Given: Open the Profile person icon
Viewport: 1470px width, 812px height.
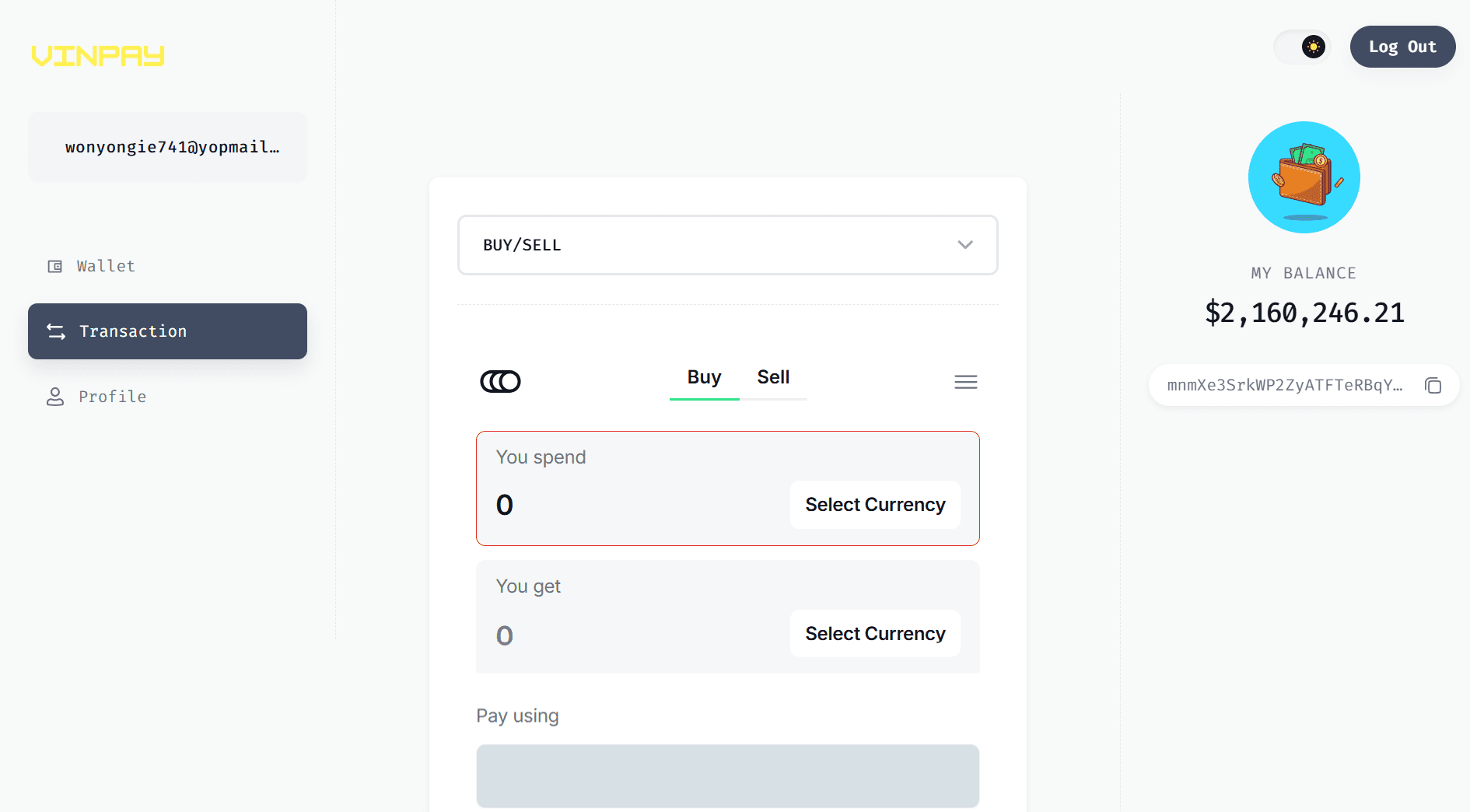Looking at the screenshot, I should pos(54,397).
